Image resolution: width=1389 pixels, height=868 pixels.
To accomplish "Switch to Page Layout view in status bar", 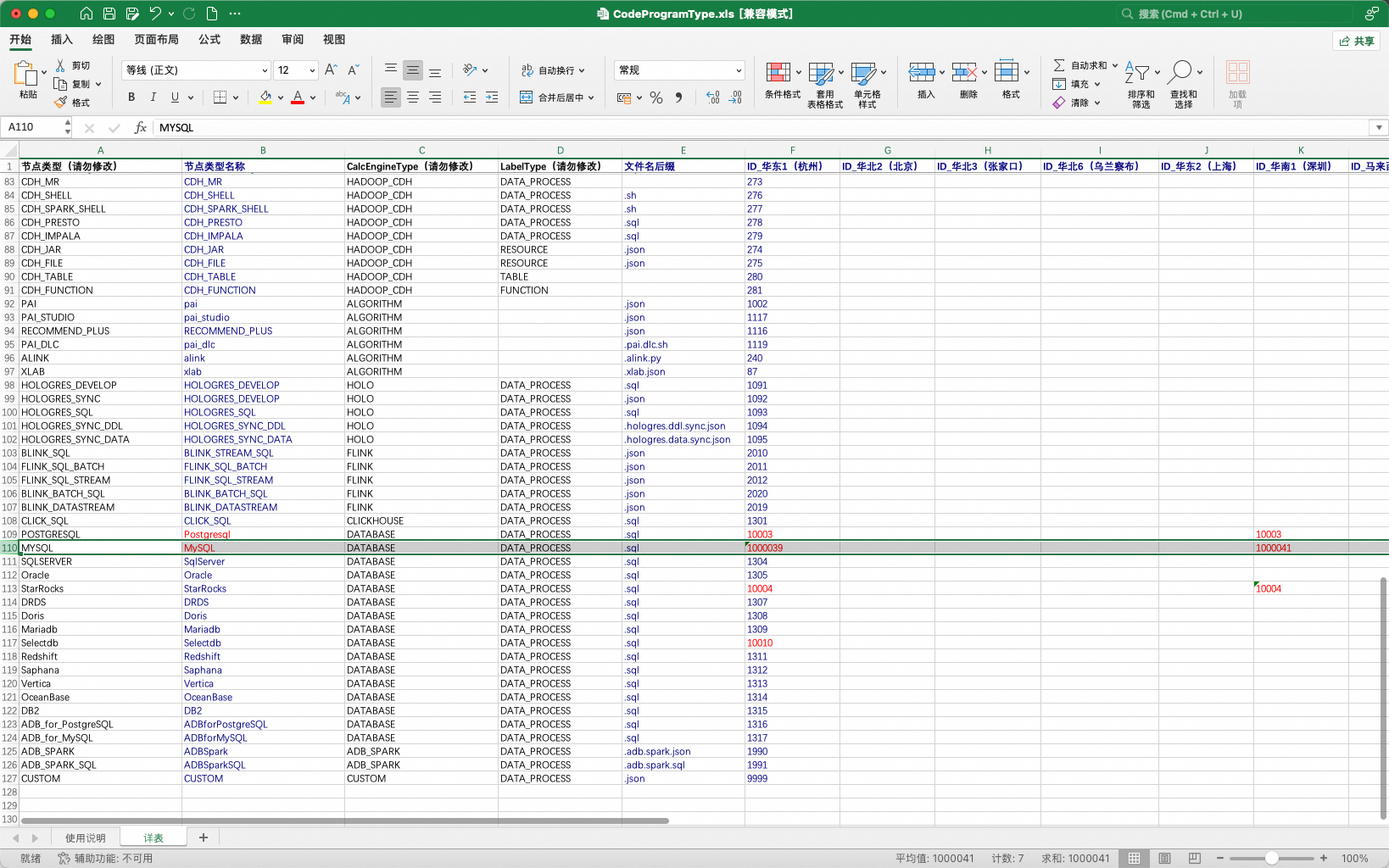I will tap(1164, 858).
